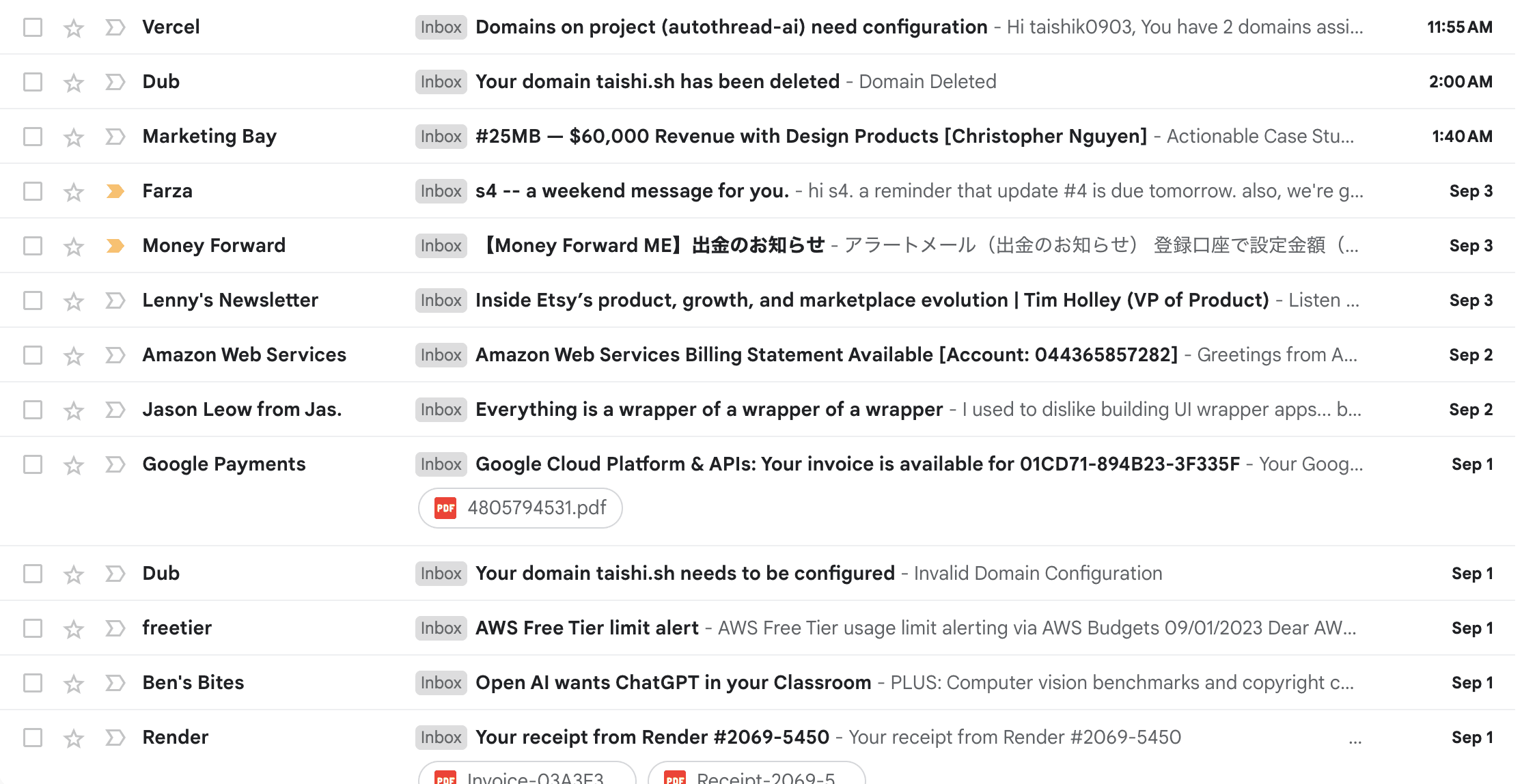Select the Ben's Bites email checkbox
This screenshot has width=1522, height=784.
coord(33,683)
